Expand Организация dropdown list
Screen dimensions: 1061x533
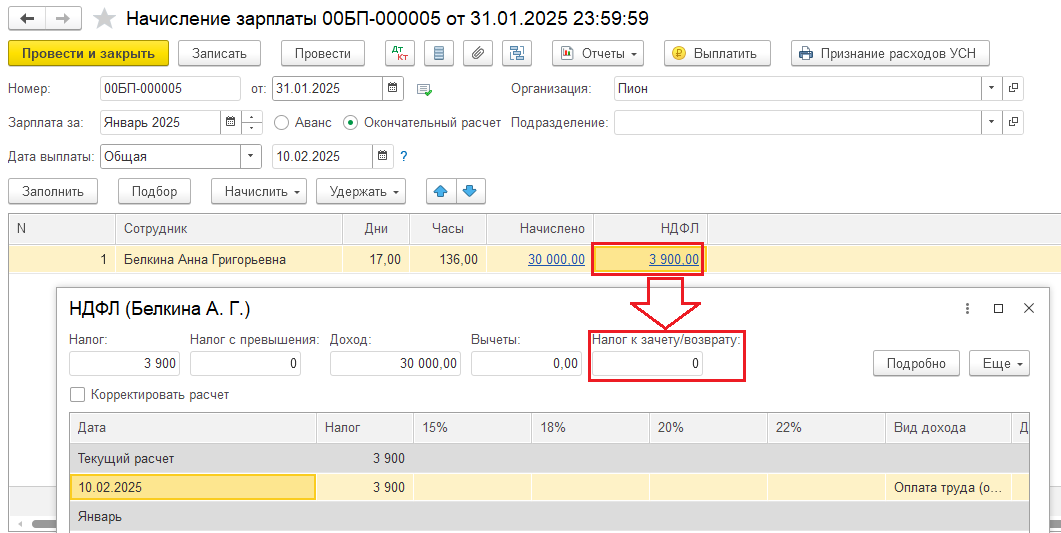tap(991, 88)
